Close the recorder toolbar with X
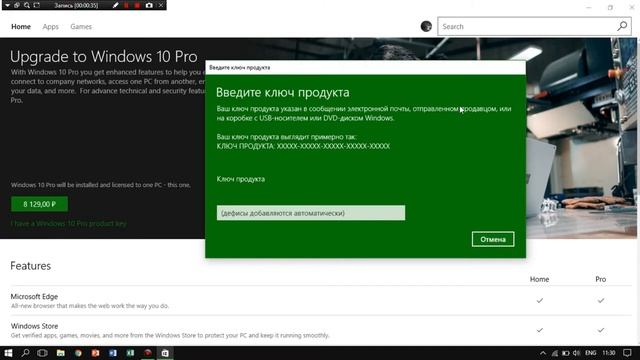Image resolution: width=640 pixels, height=360 pixels. click(161, 5)
